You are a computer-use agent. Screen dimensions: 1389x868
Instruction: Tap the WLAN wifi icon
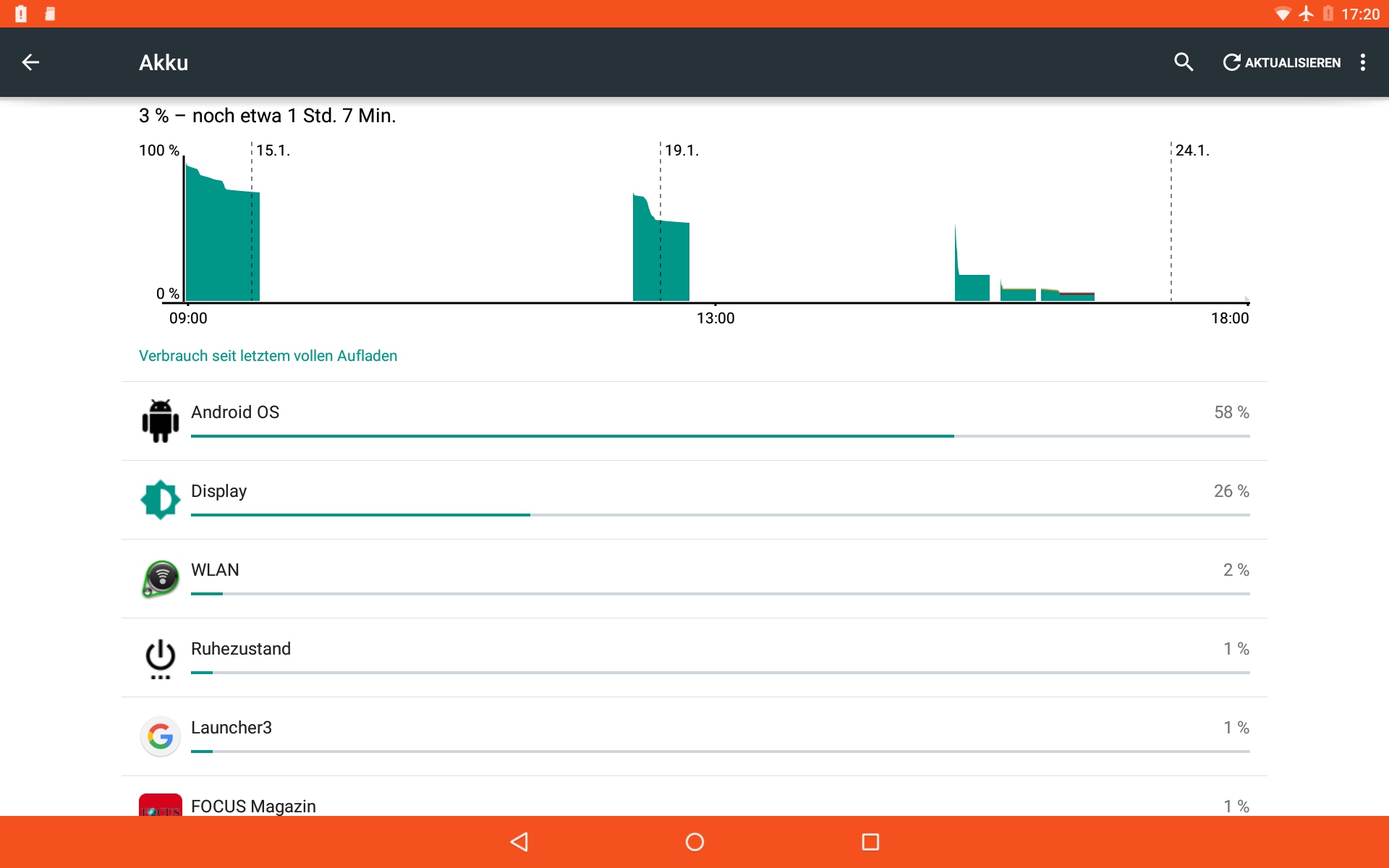[x=160, y=578]
